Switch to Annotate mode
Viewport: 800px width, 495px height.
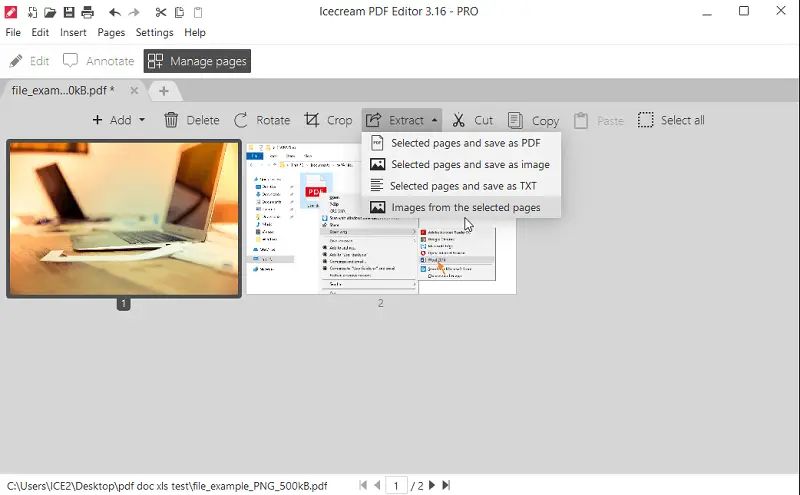click(x=98, y=61)
